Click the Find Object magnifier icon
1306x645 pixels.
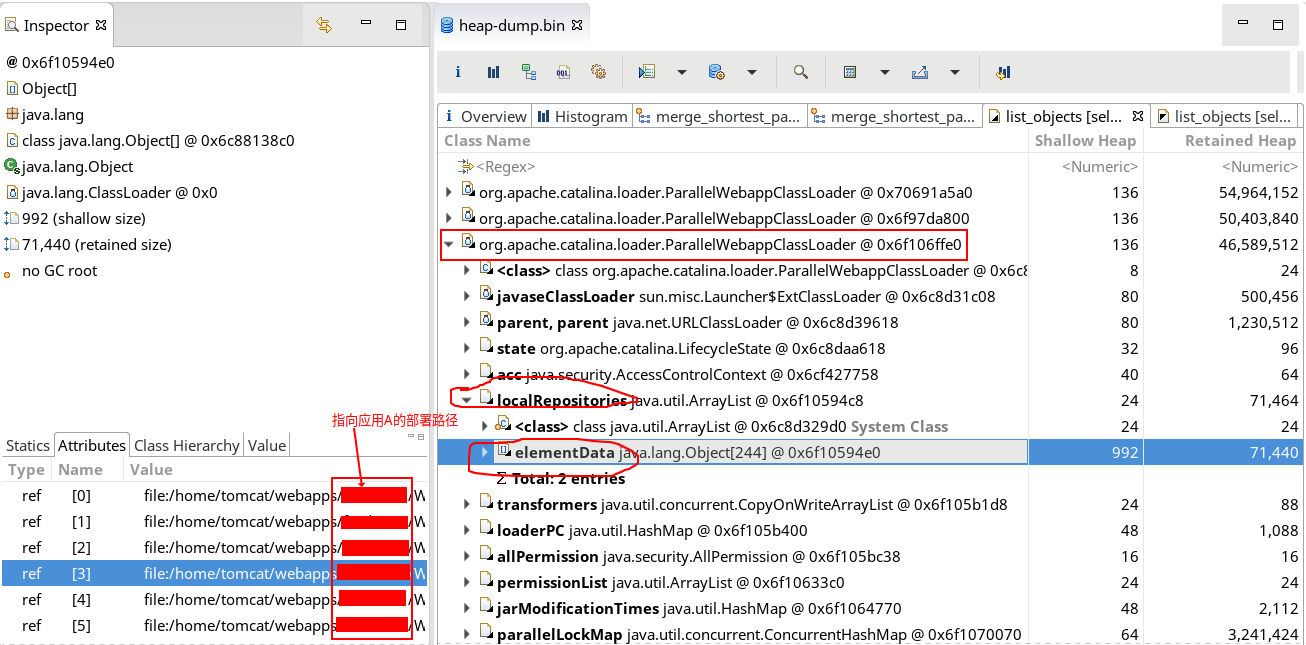[800, 72]
